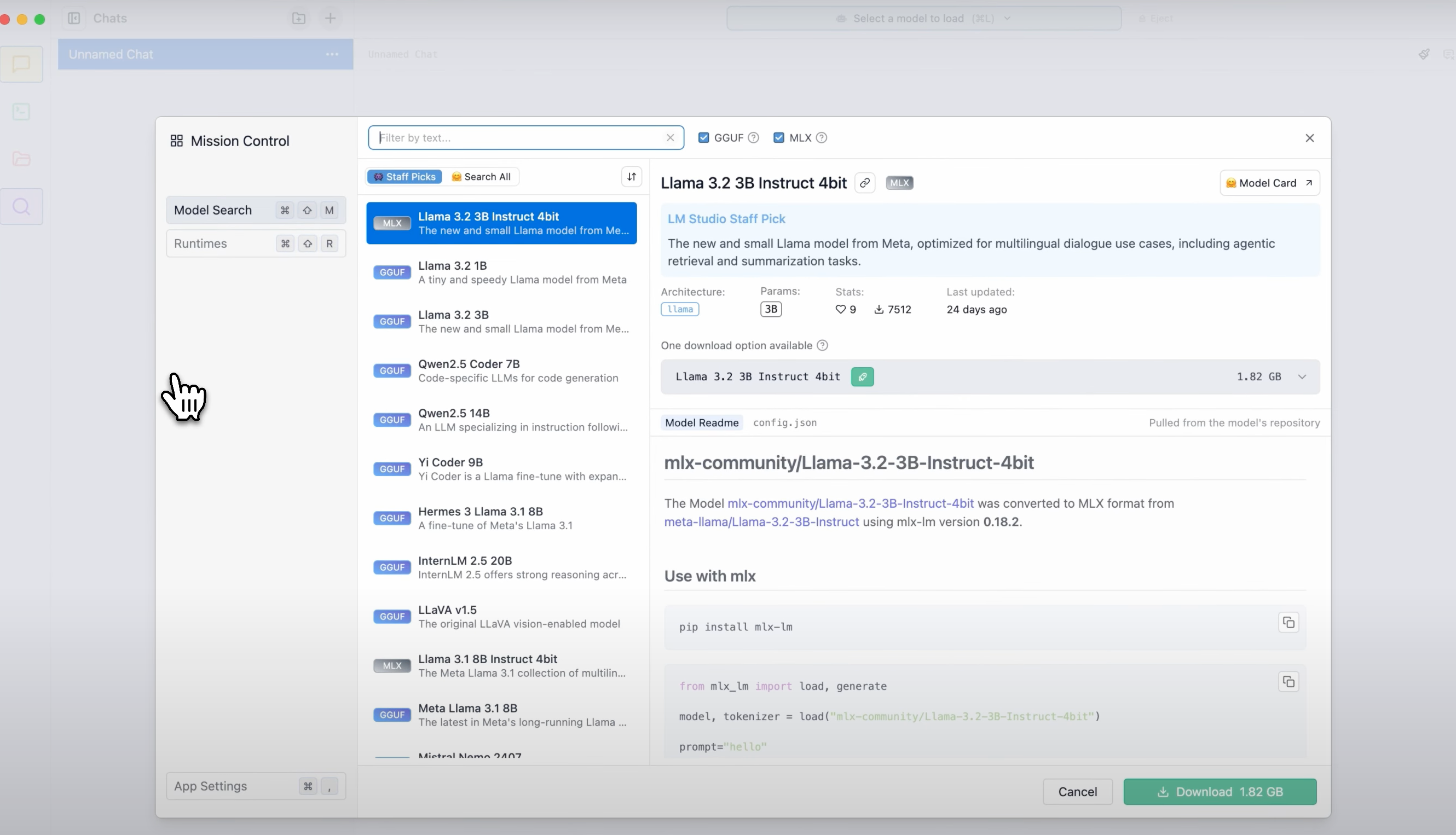
Task: Select Qwen2.5 Coder 7B model
Action: [x=501, y=370]
